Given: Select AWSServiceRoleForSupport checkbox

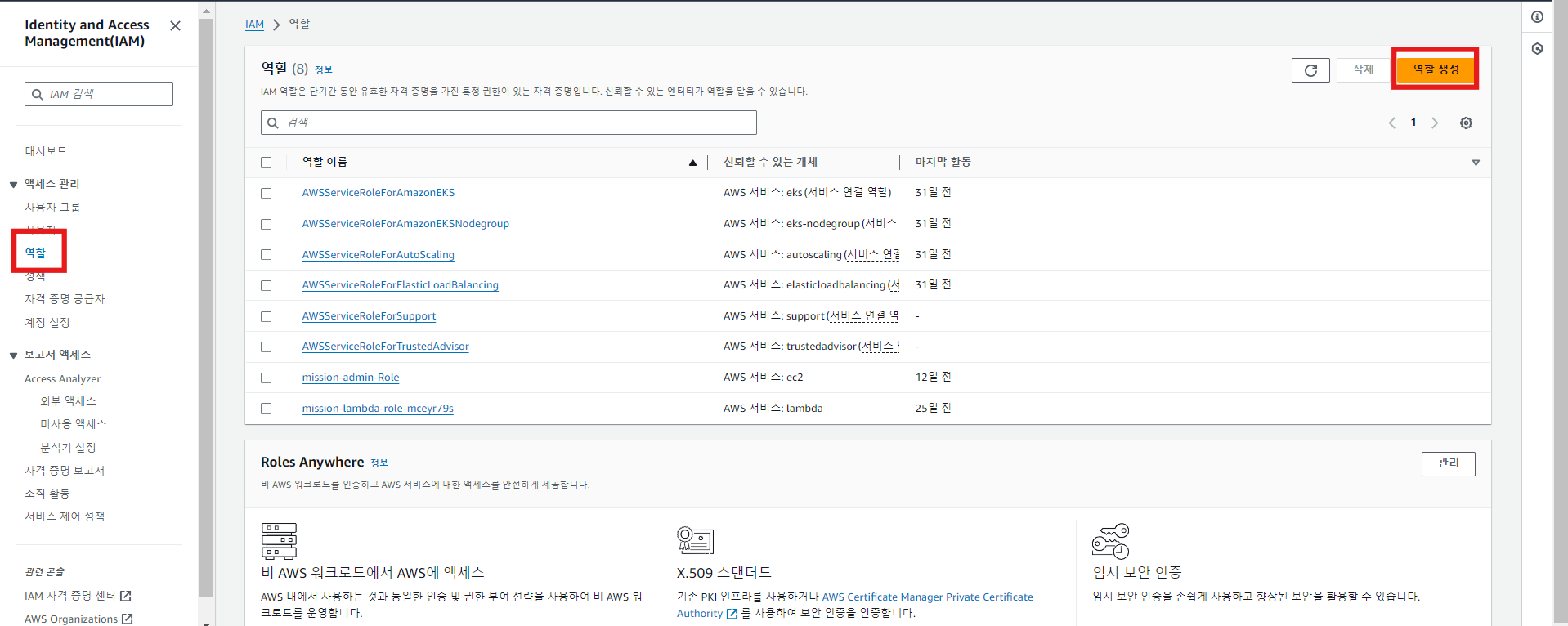Looking at the screenshot, I should click(x=266, y=316).
